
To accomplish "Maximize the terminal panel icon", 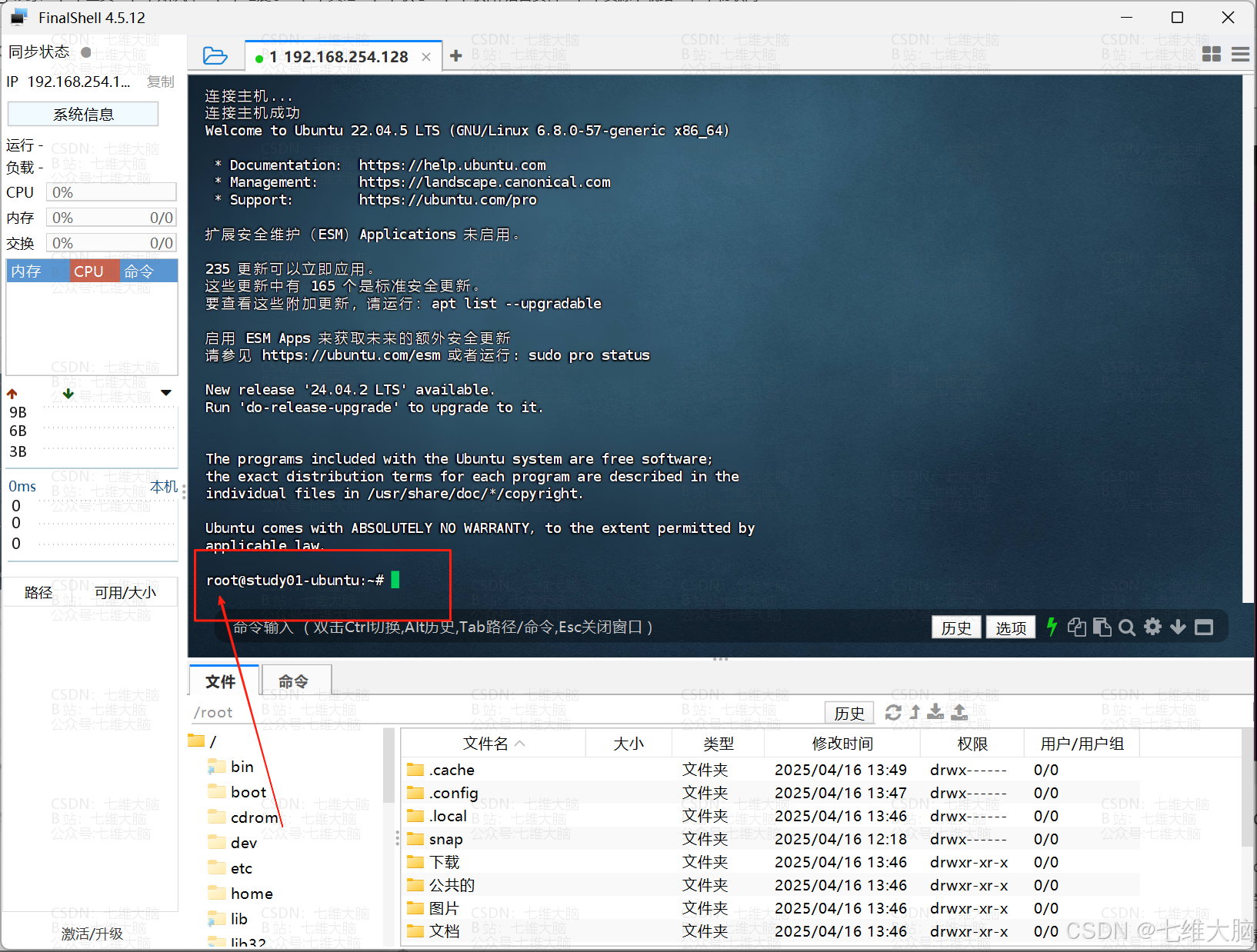I will click(1204, 627).
